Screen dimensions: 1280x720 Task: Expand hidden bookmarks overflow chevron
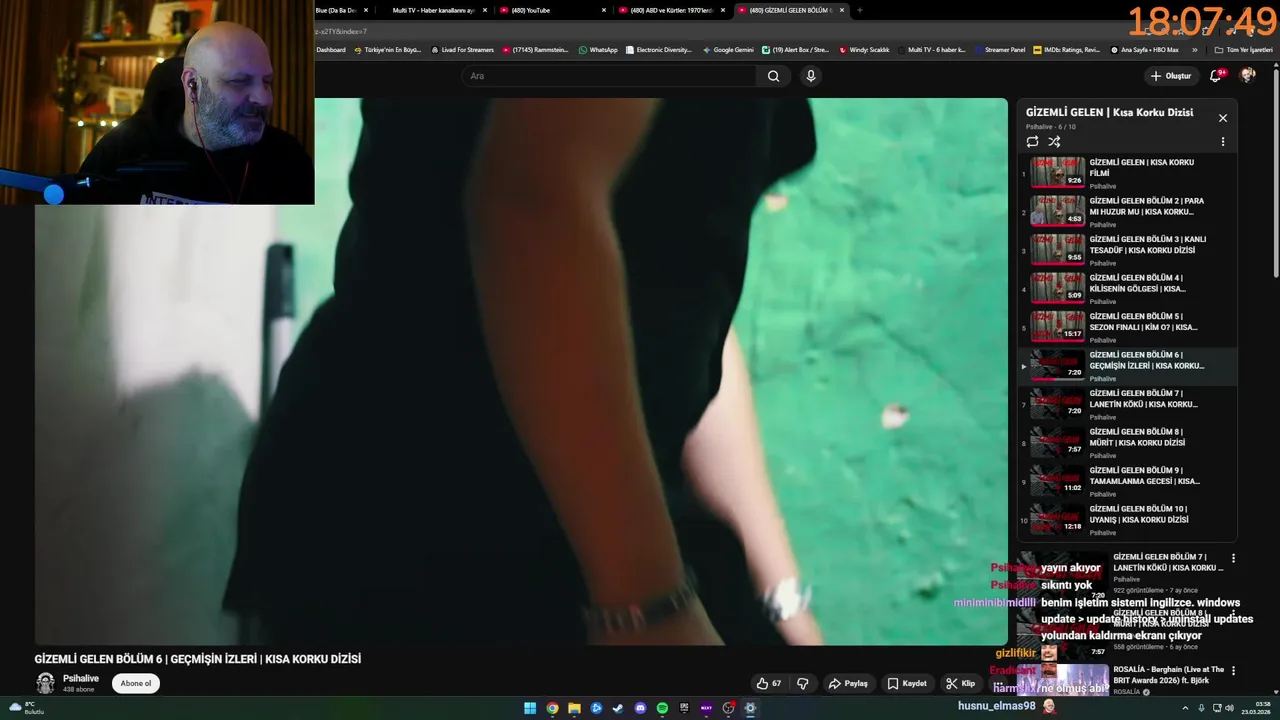point(1194,49)
